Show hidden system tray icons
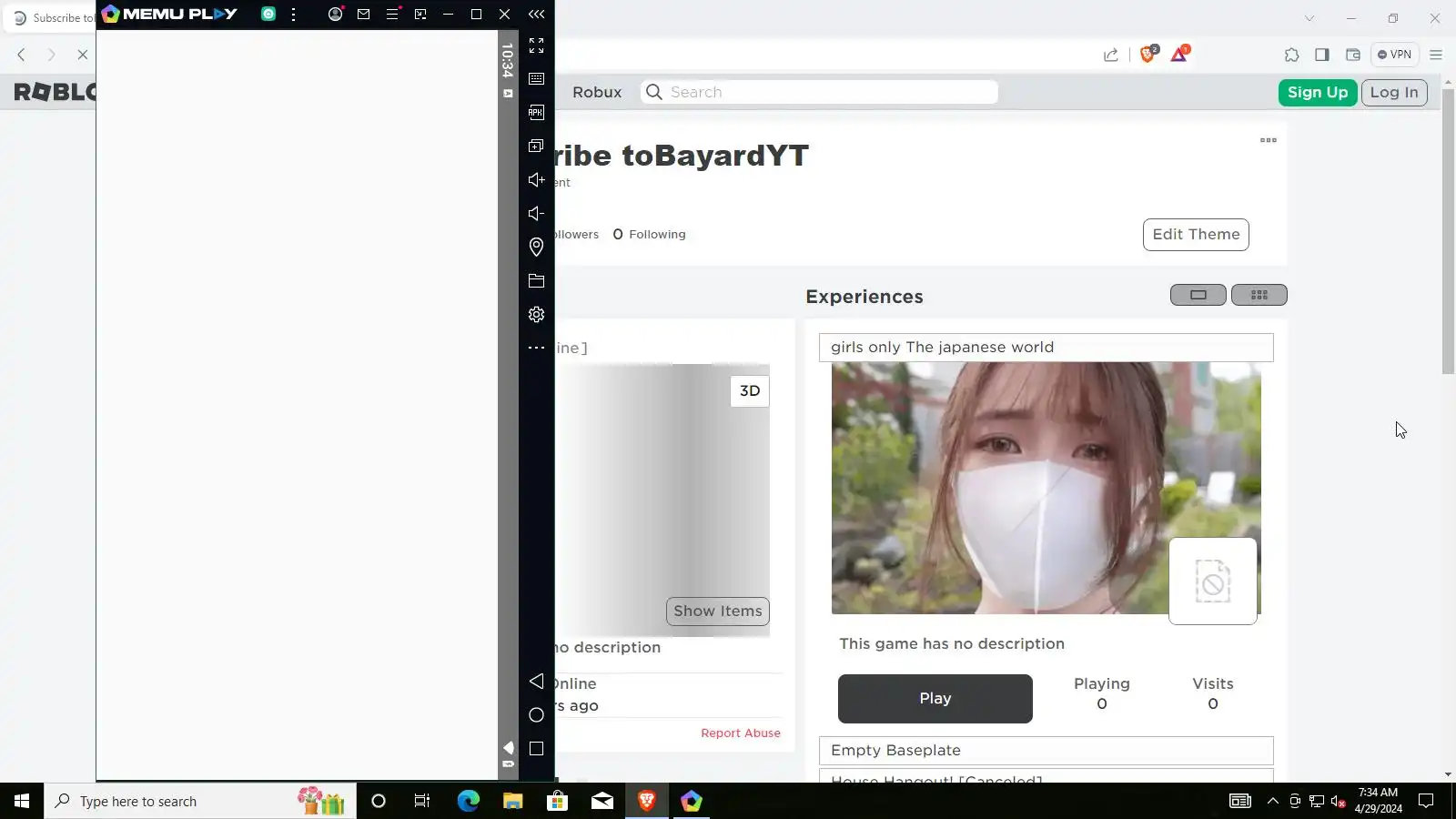The width and height of the screenshot is (1456, 819). click(1272, 801)
